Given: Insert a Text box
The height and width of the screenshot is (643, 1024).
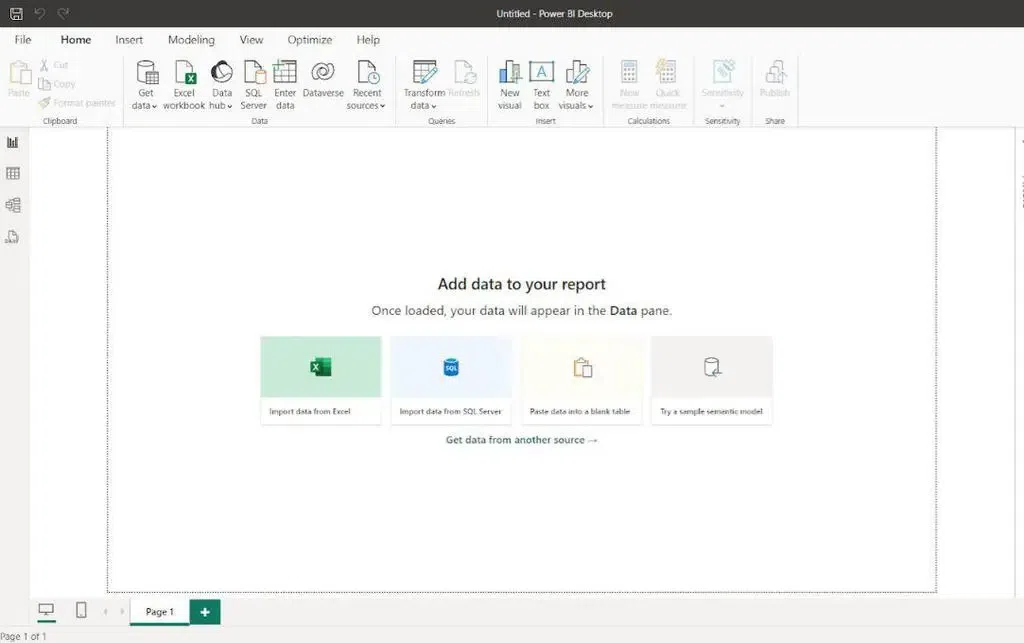Looking at the screenshot, I should (541, 85).
